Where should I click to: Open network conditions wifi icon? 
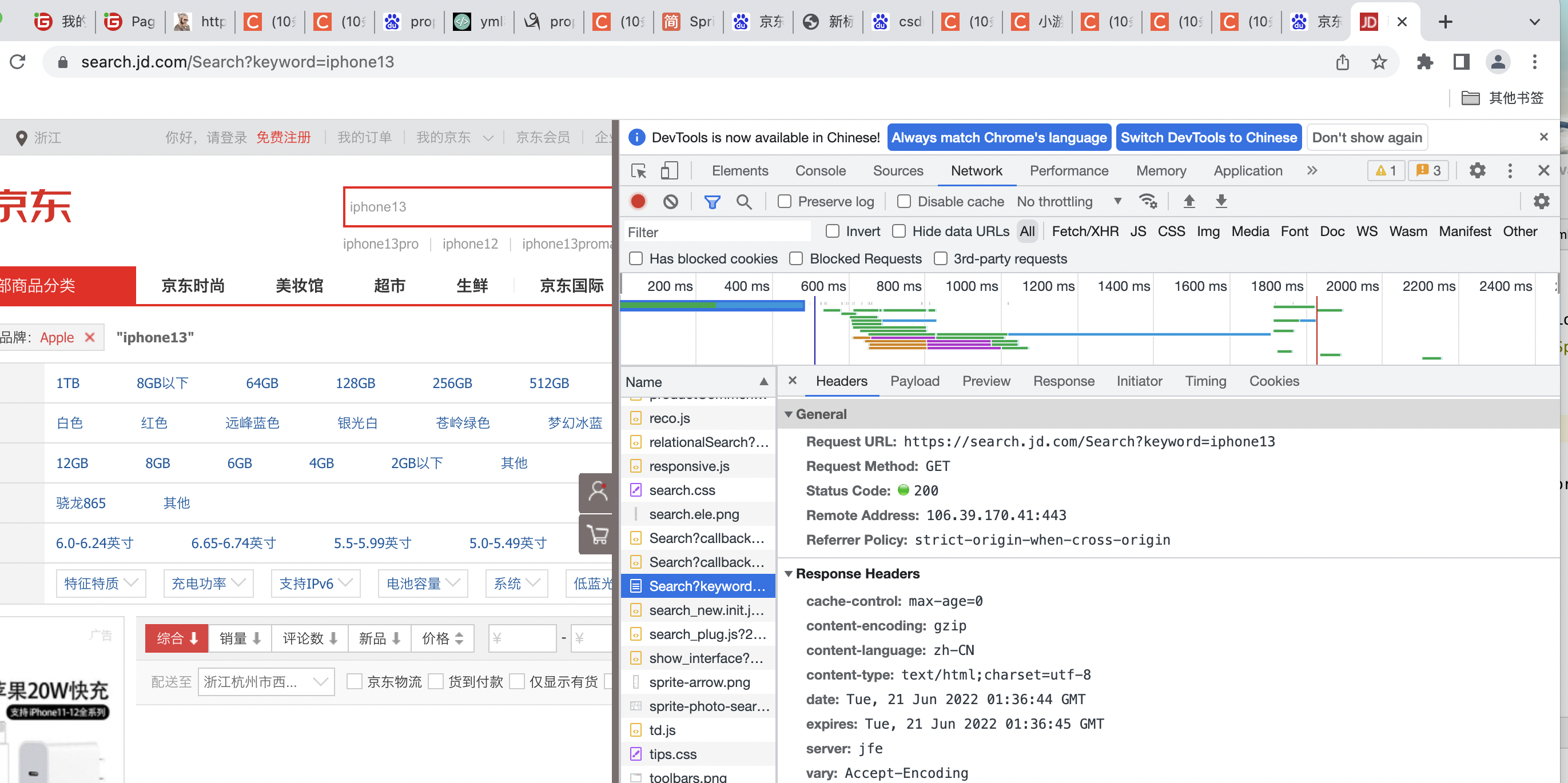click(x=1148, y=201)
